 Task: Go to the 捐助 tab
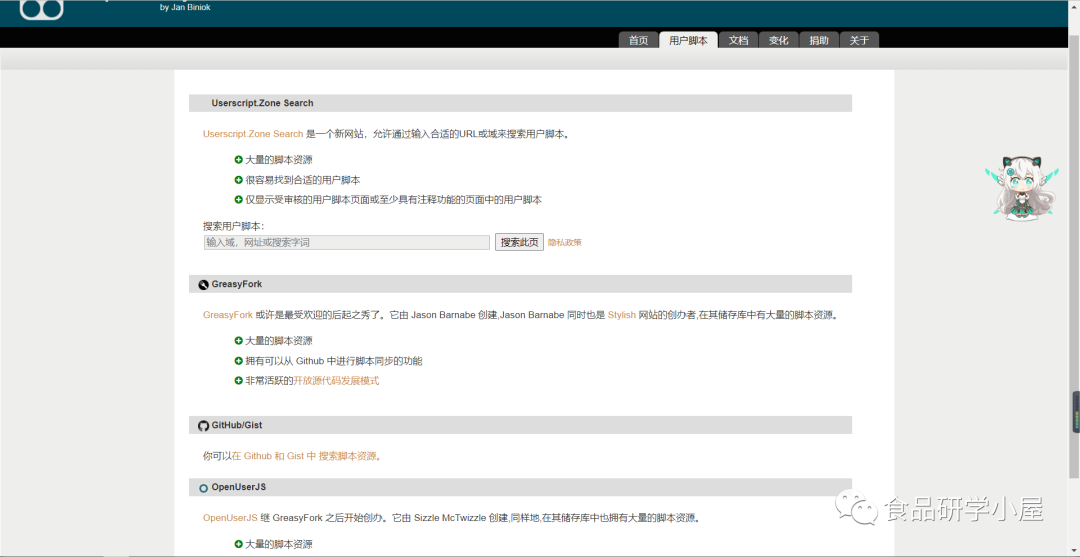point(819,40)
